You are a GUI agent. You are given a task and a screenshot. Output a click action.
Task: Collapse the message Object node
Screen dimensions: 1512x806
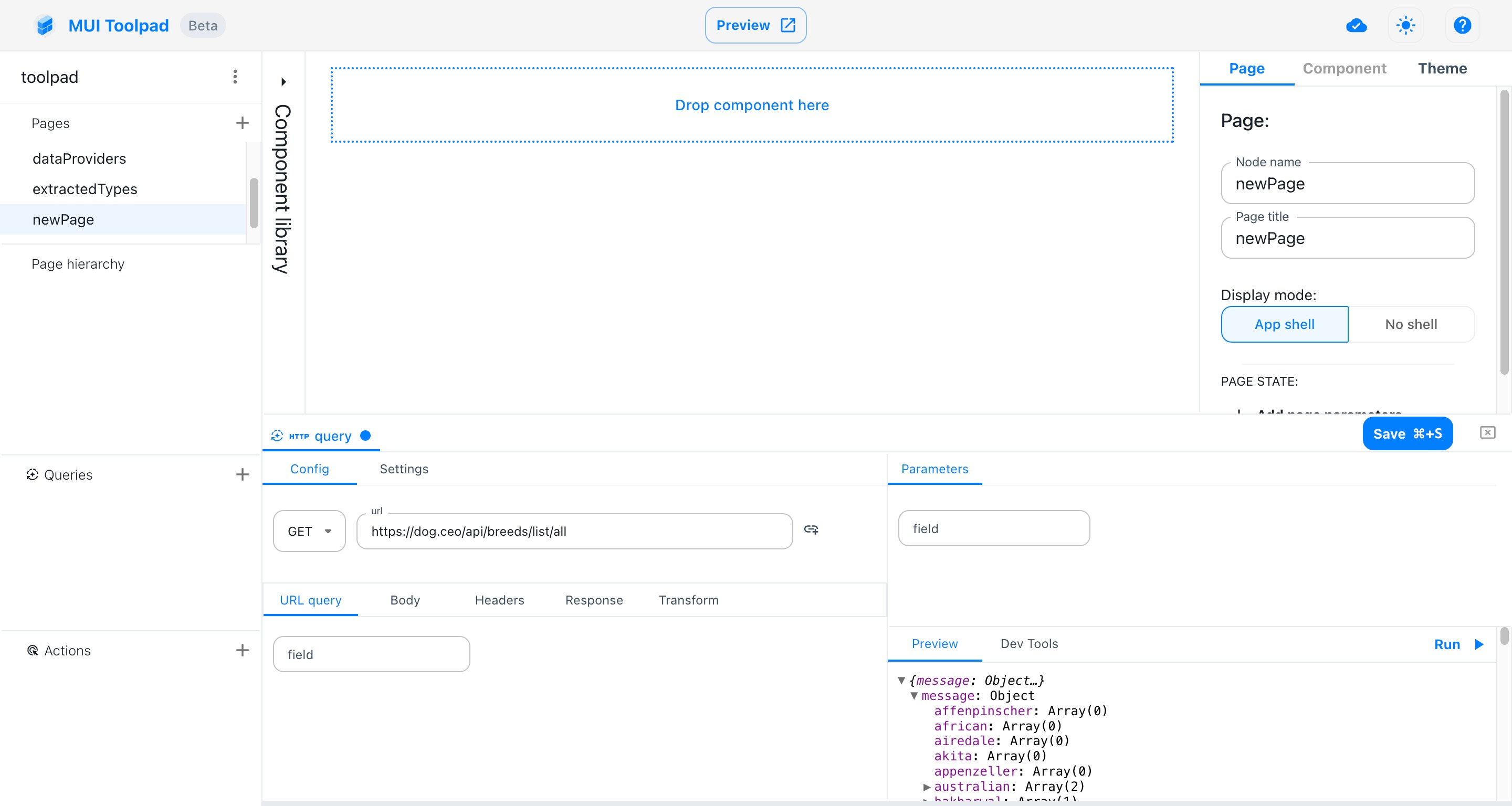(x=914, y=696)
